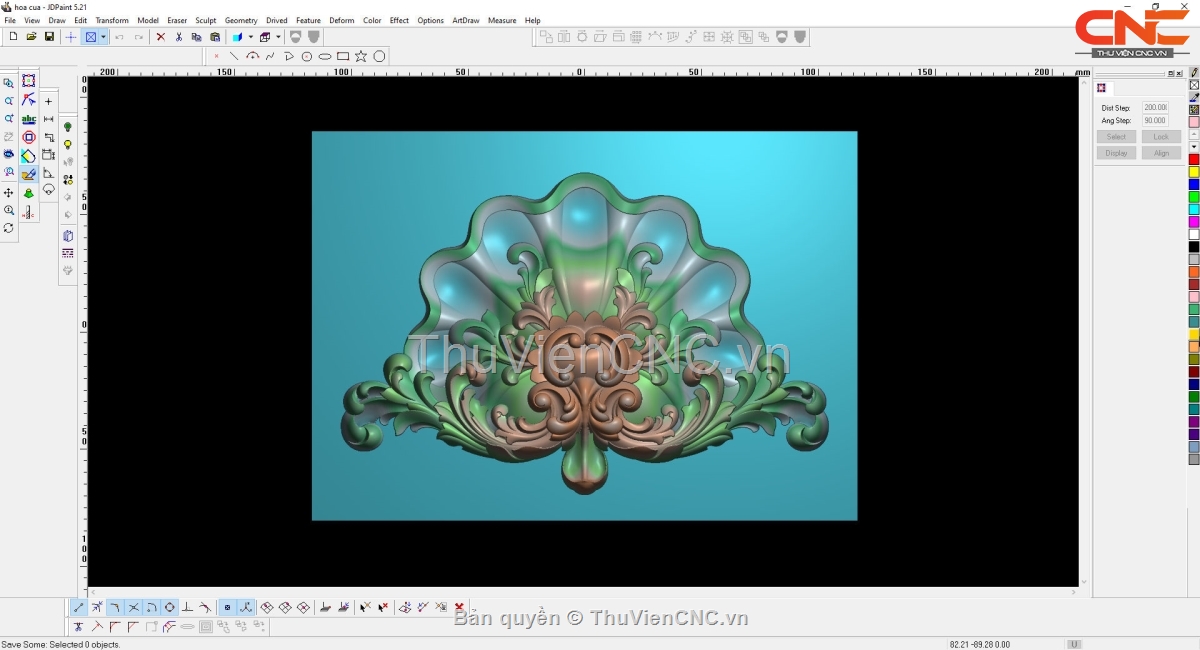Open the blue cube view dropdown arrow
1200x650 pixels.
click(250, 37)
